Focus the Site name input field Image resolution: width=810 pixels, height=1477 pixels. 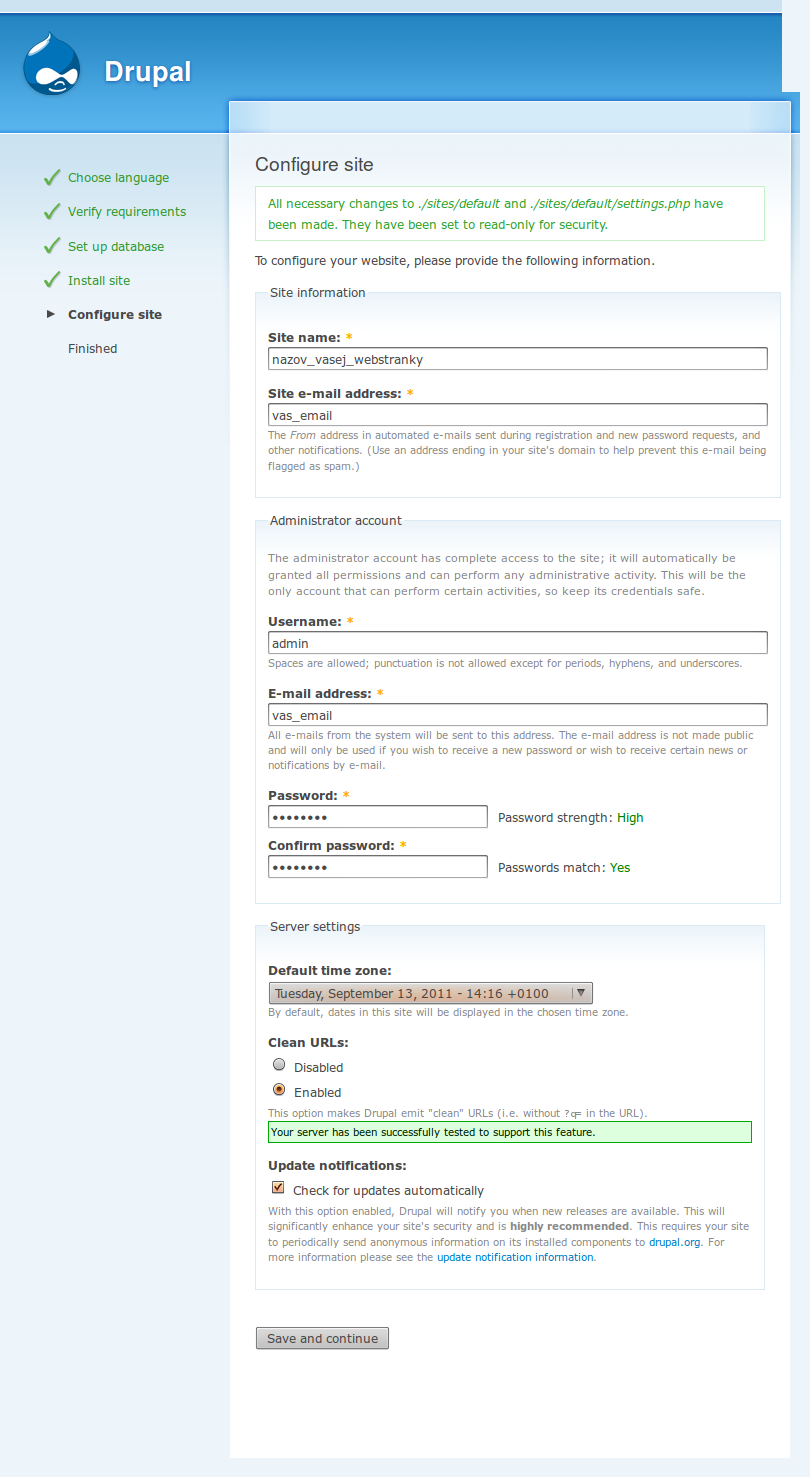point(518,359)
